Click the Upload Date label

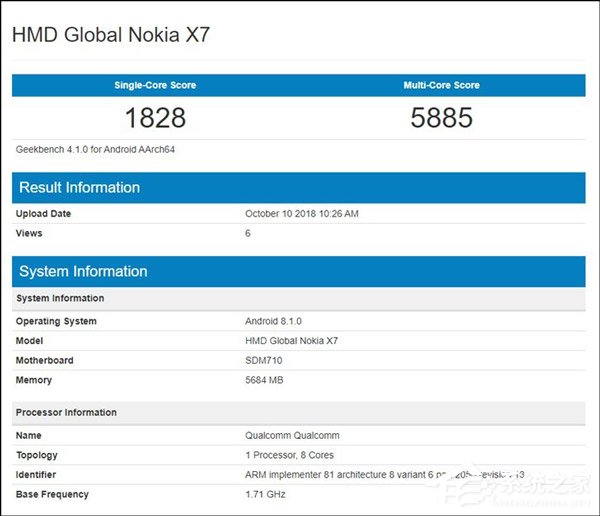point(43,214)
